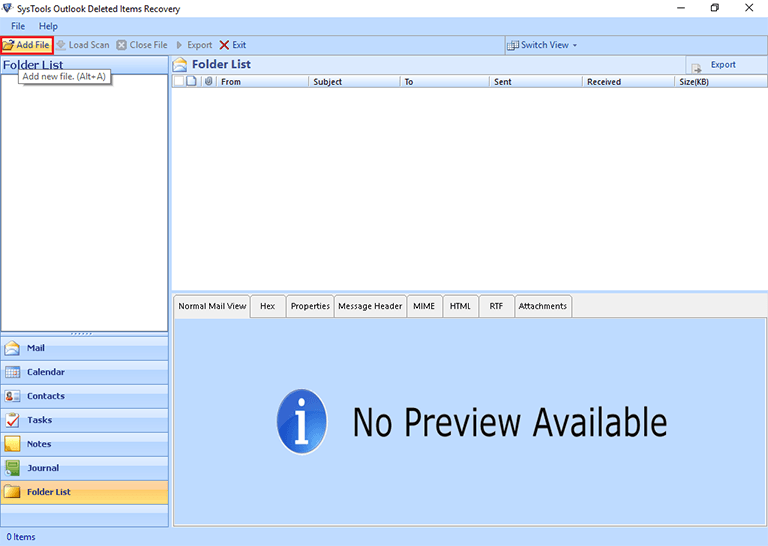Click the page icon column header
768x546 pixels.
[x=192, y=81]
